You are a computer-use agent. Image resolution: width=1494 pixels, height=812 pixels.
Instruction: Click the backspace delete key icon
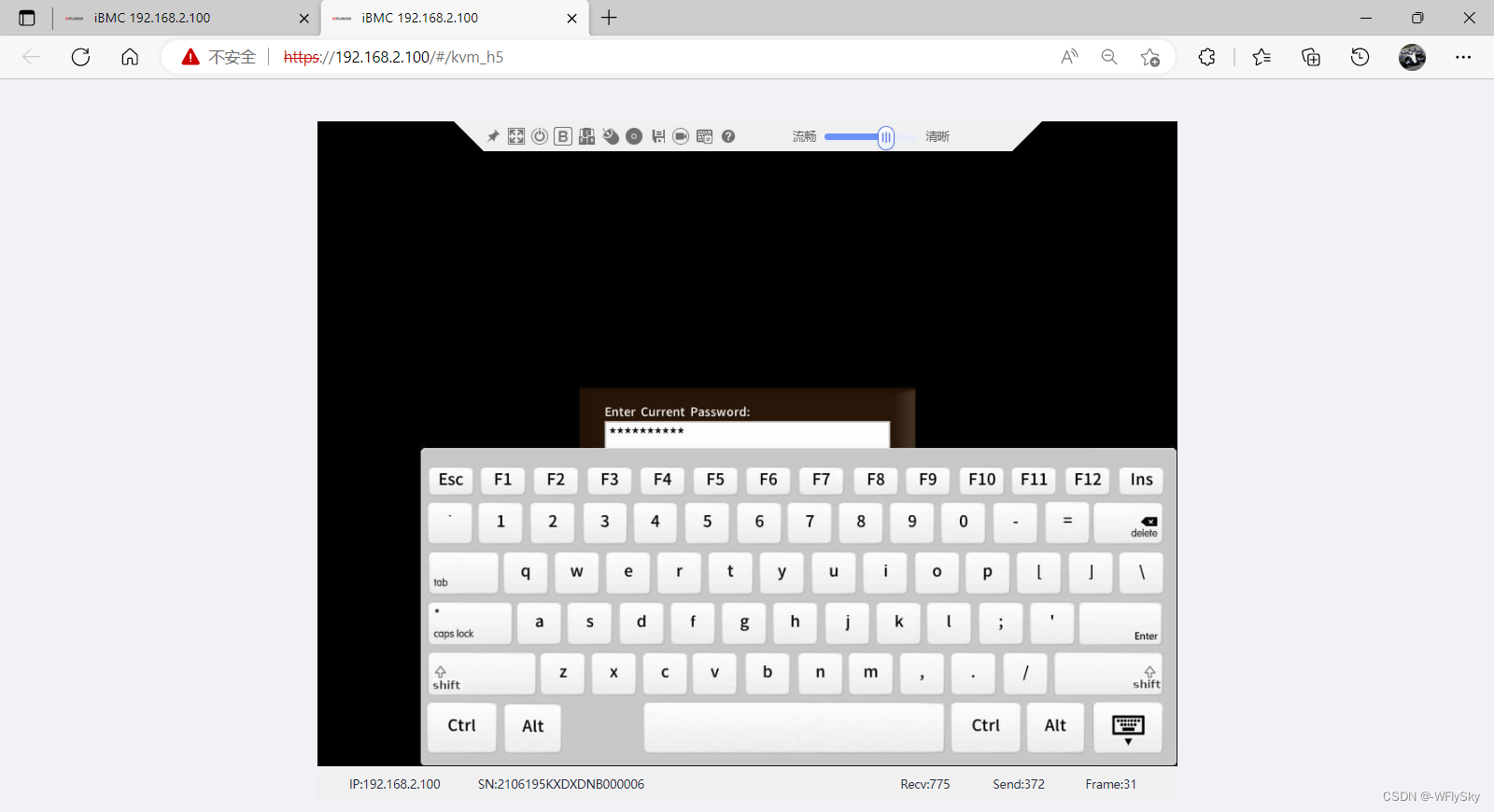point(1128,524)
